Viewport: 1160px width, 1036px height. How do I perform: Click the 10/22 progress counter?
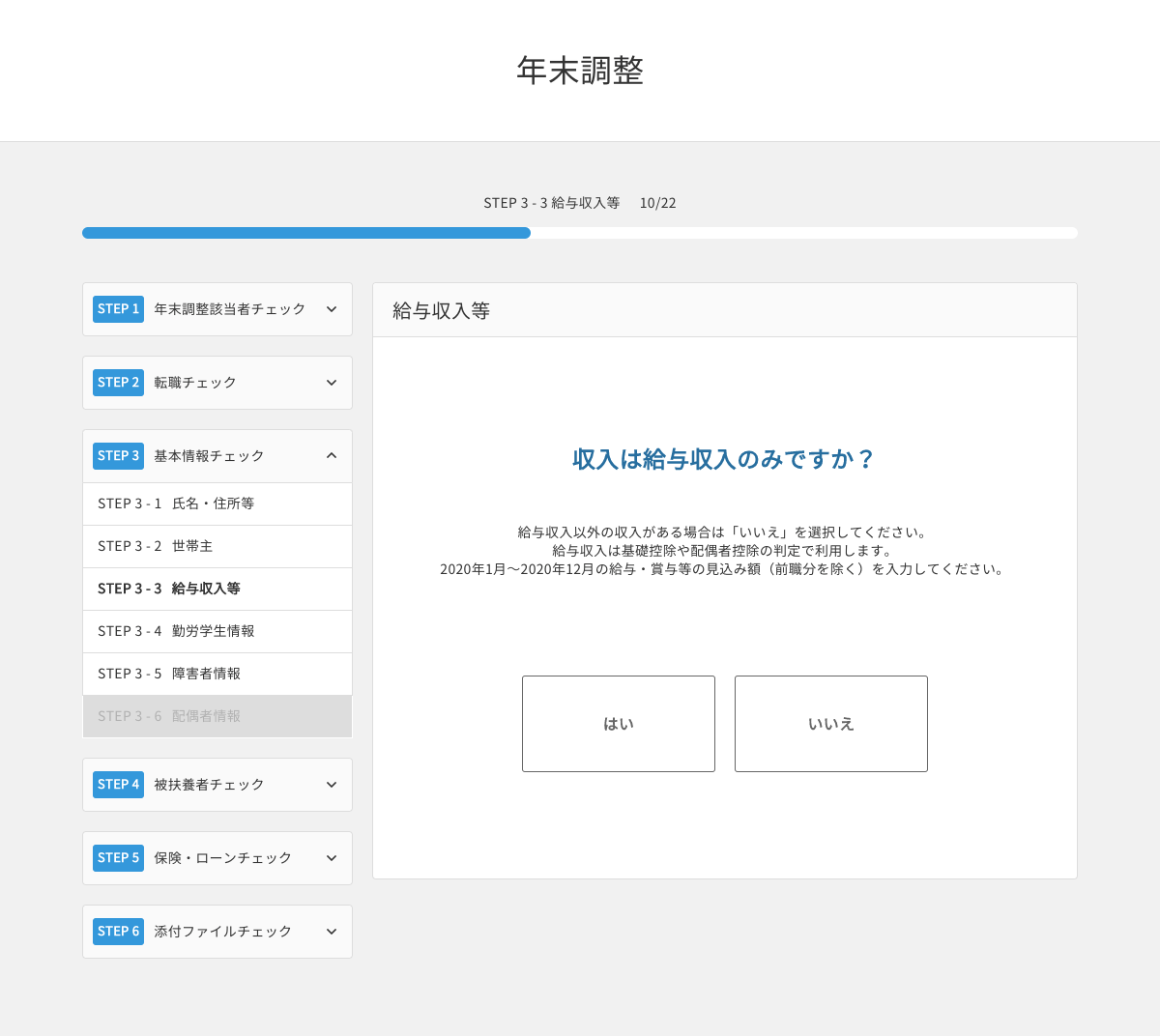[x=658, y=203]
